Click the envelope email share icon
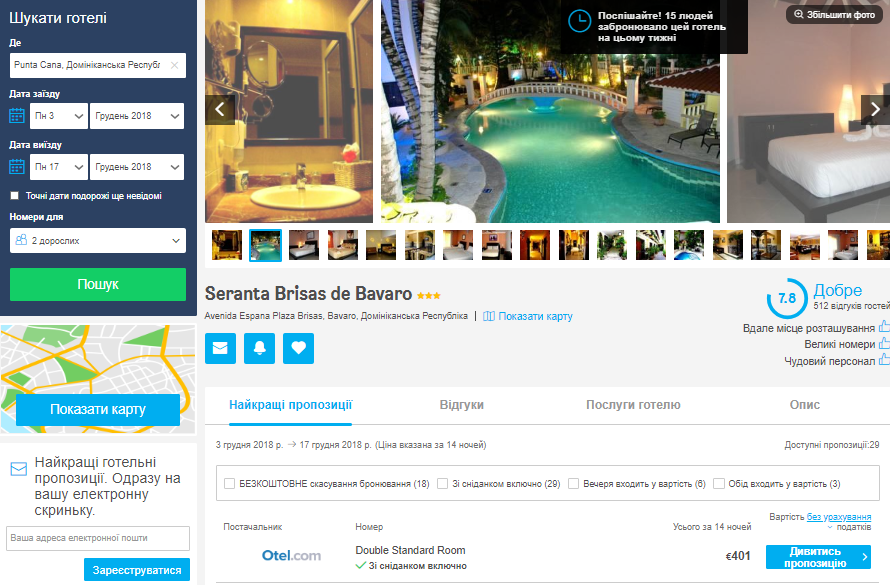890x585 pixels. [x=220, y=348]
